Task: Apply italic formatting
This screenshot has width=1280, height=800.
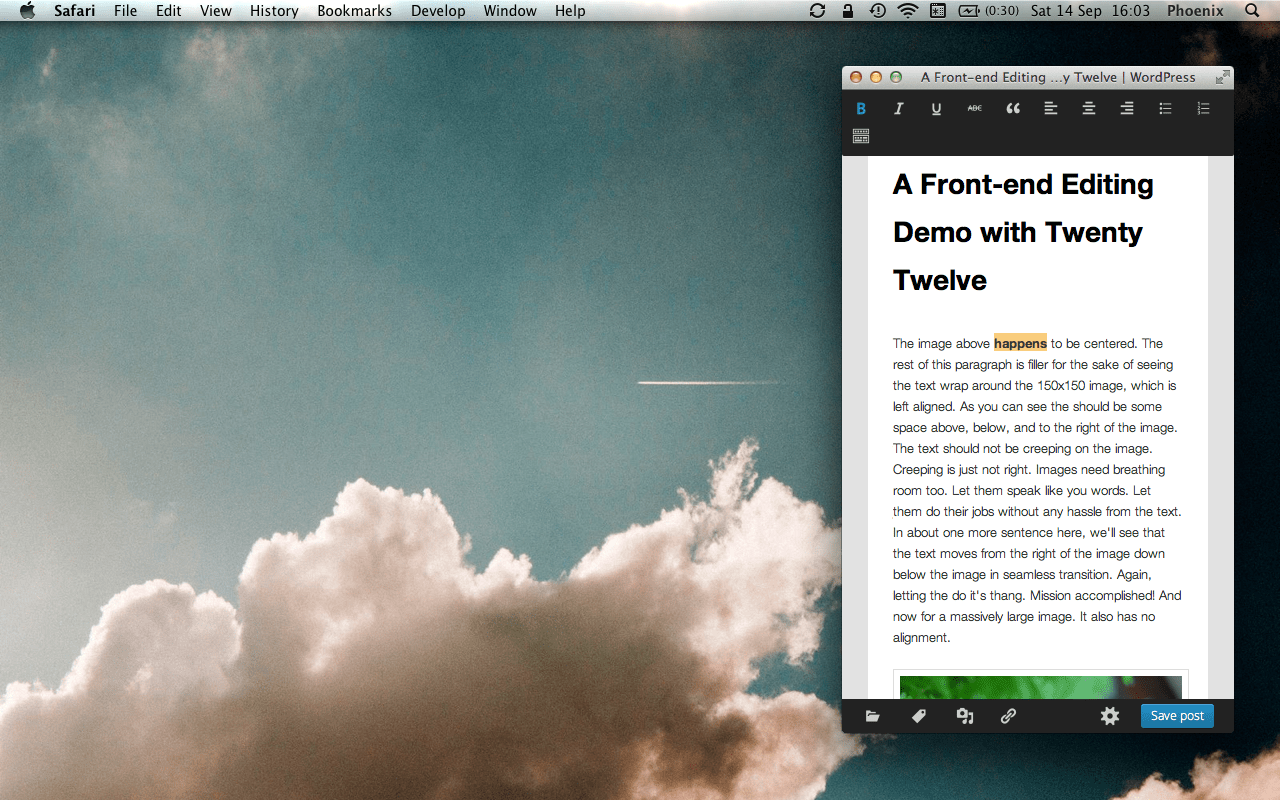Action: 899,108
